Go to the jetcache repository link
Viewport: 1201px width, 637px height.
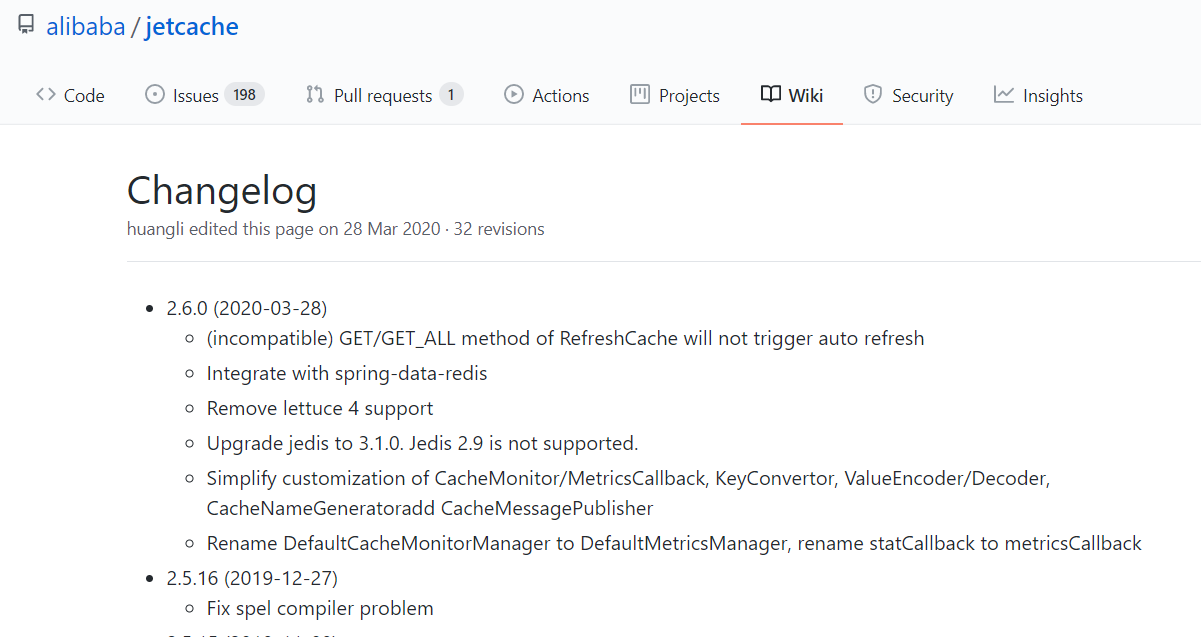[x=191, y=27]
